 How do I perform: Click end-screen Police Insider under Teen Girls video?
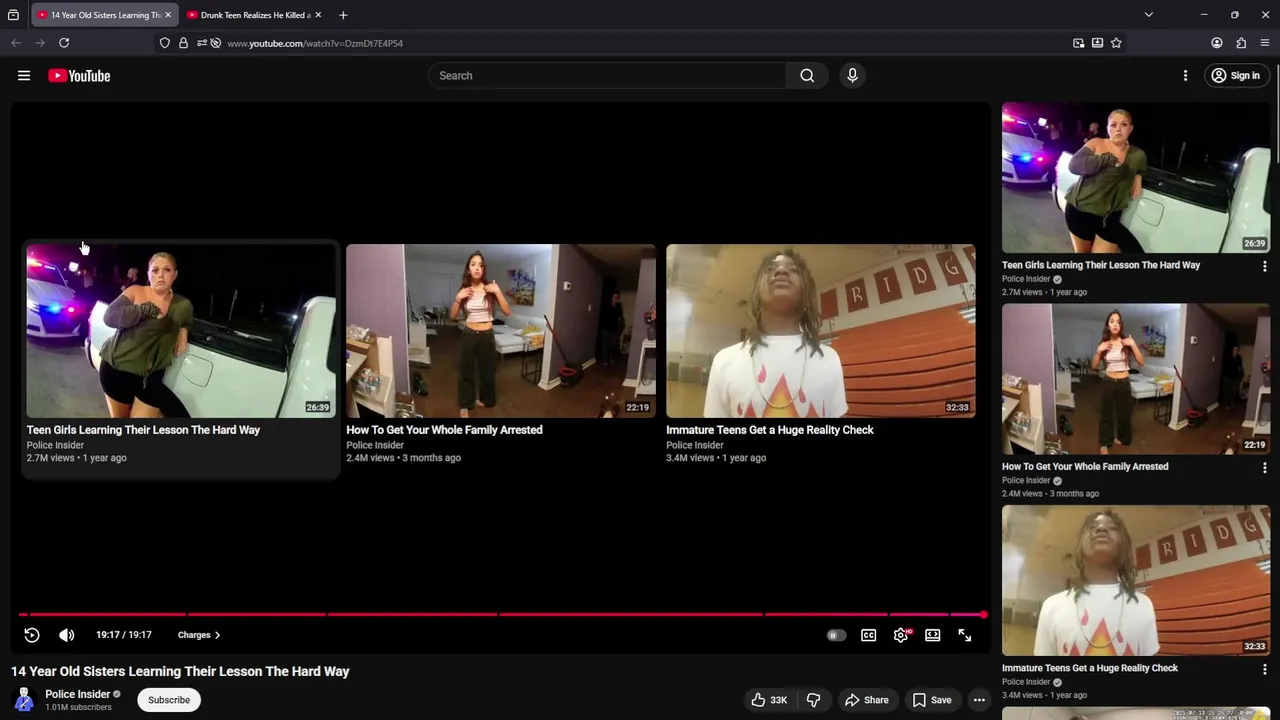(x=55, y=445)
